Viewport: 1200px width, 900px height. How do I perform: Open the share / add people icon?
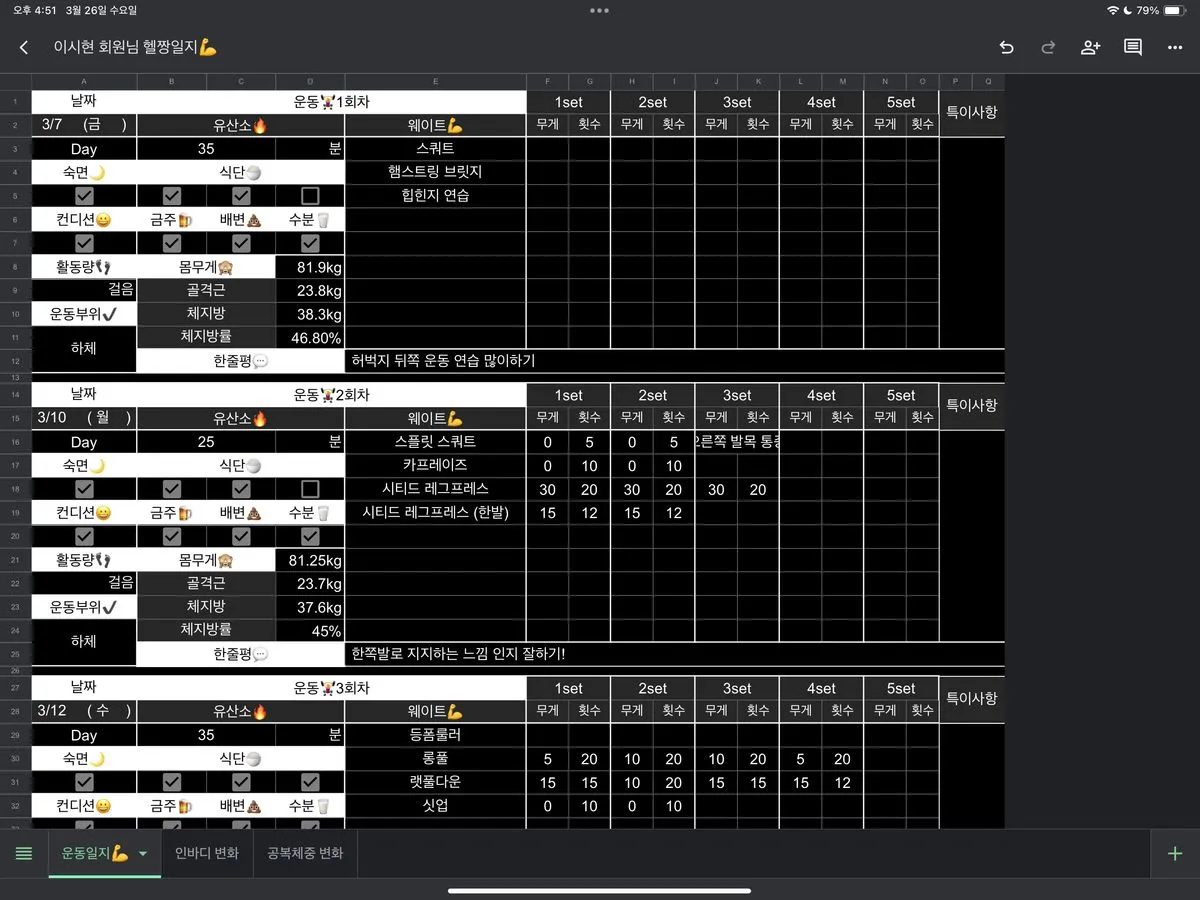(x=1090, y=47)
